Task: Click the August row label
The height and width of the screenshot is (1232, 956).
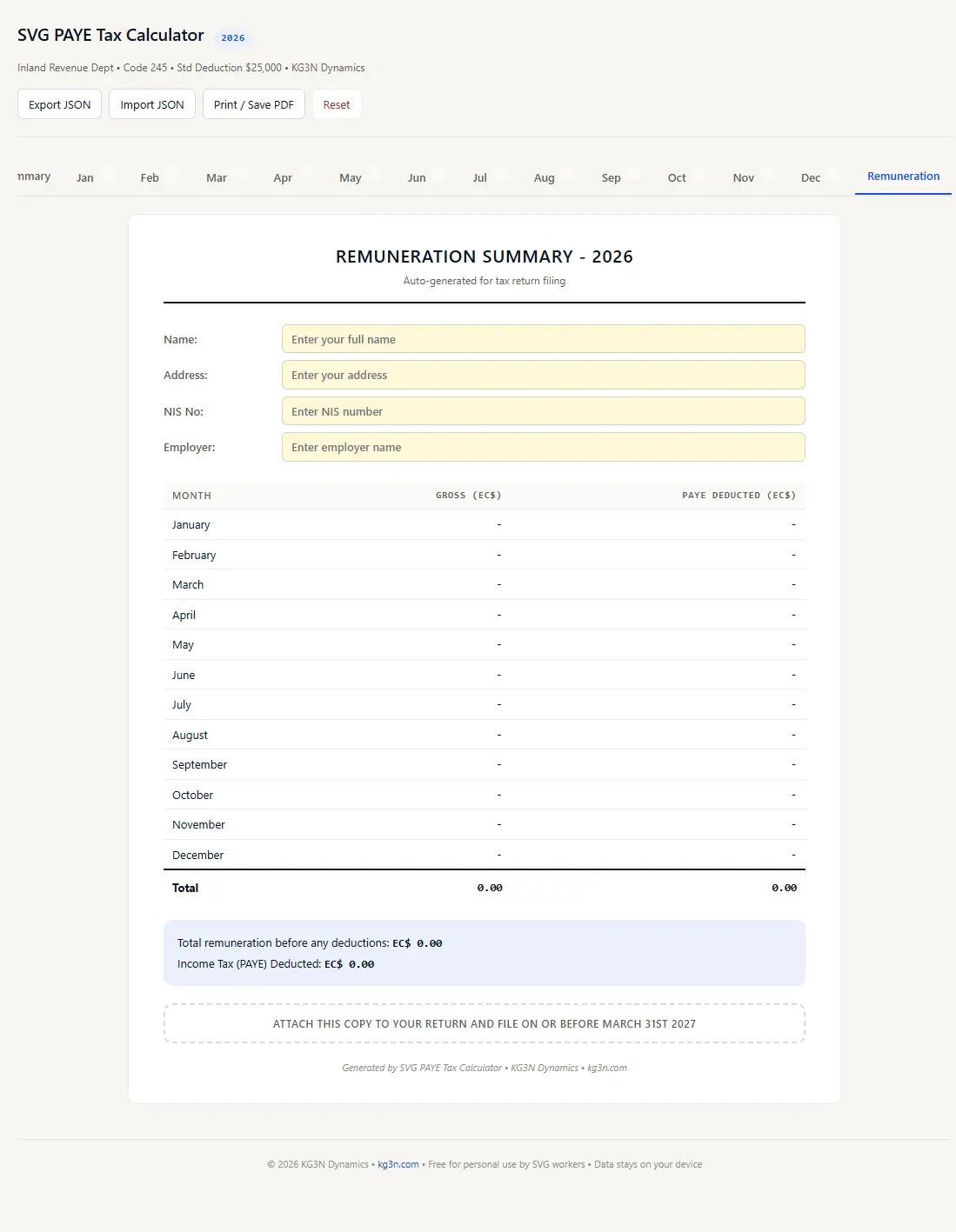Action: [x=190, y=735]
